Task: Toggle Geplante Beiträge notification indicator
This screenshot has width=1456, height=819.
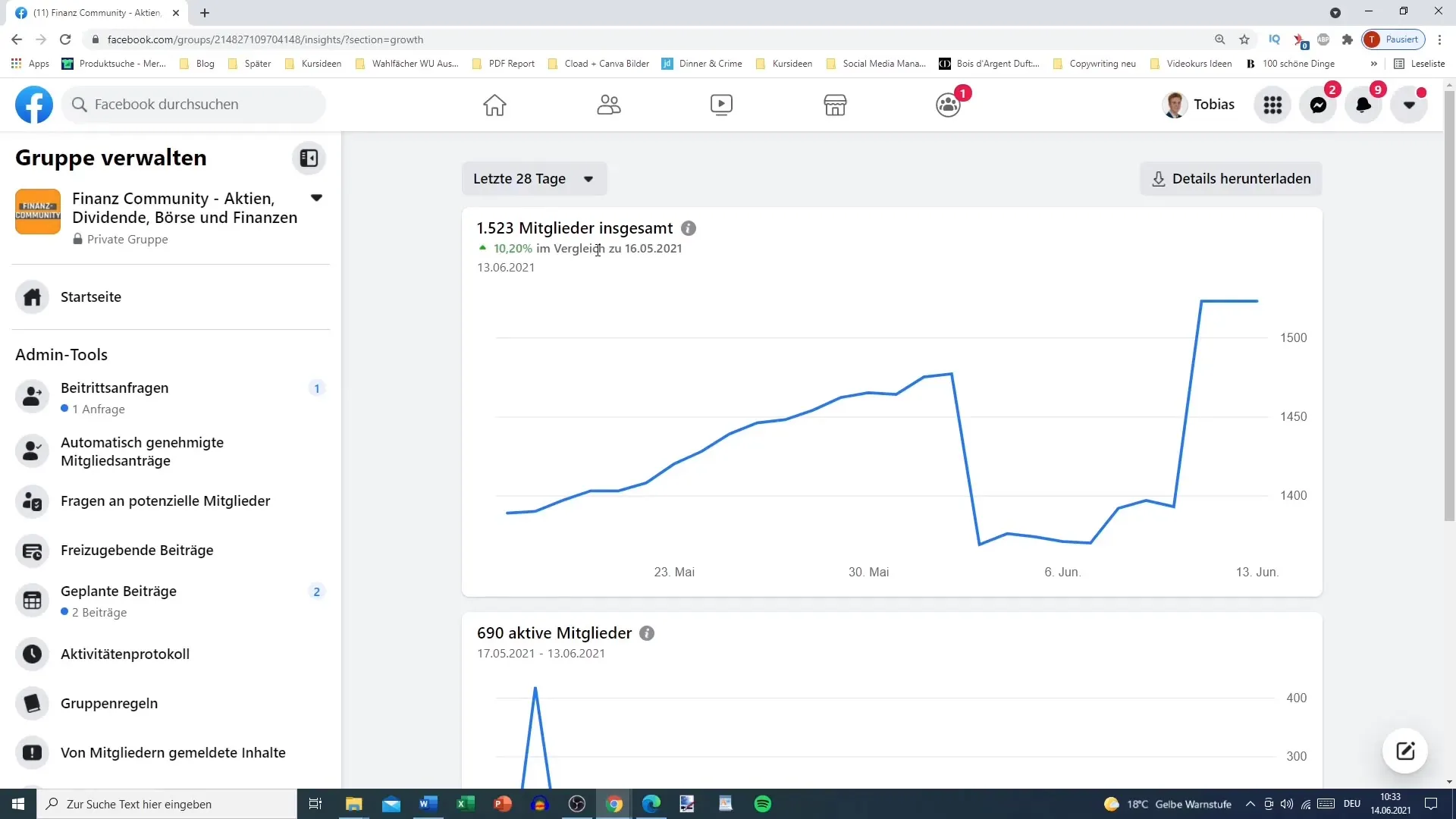Action: [x=317, y=592]
